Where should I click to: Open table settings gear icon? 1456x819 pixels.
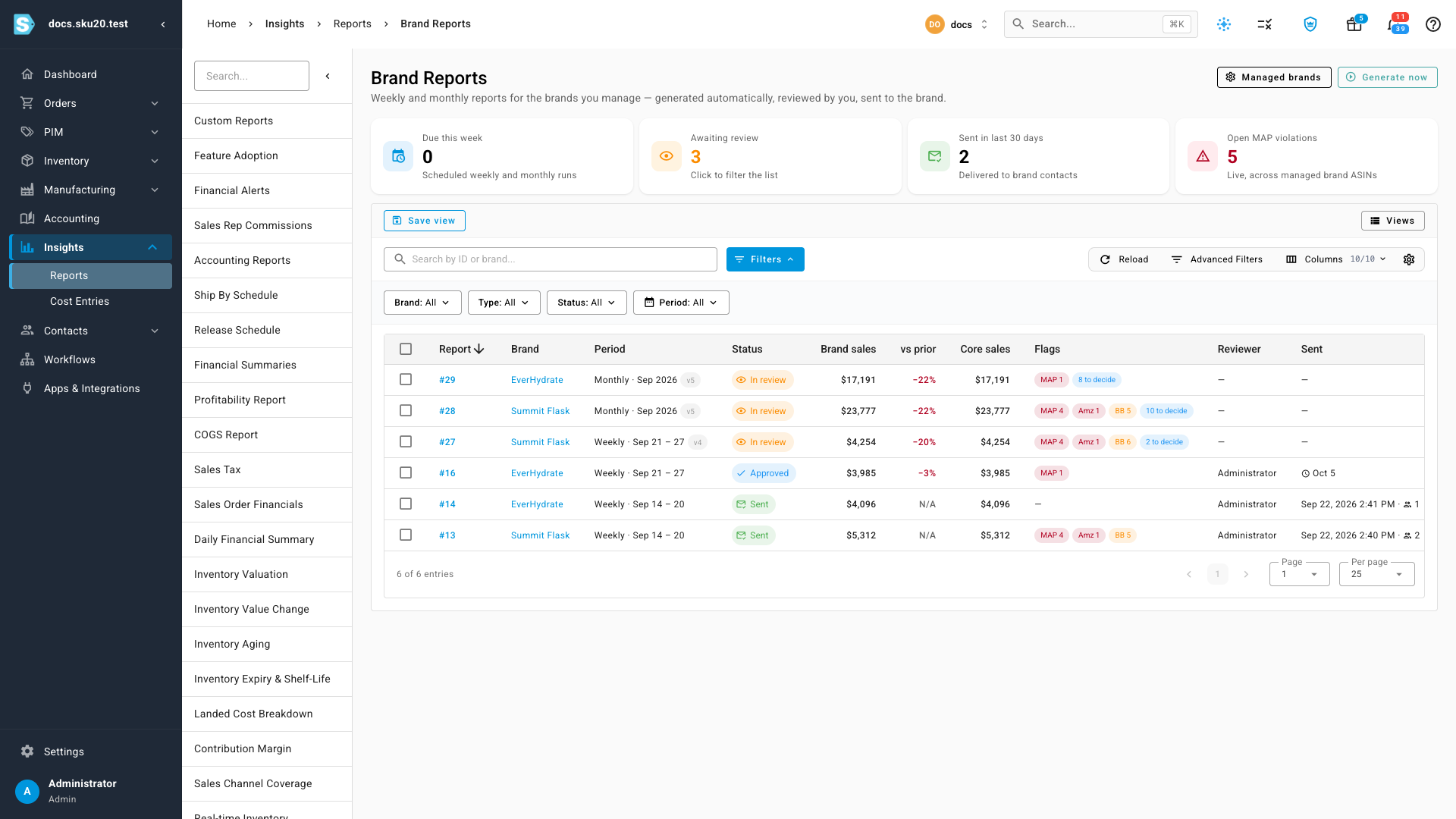click(1409, 259)
